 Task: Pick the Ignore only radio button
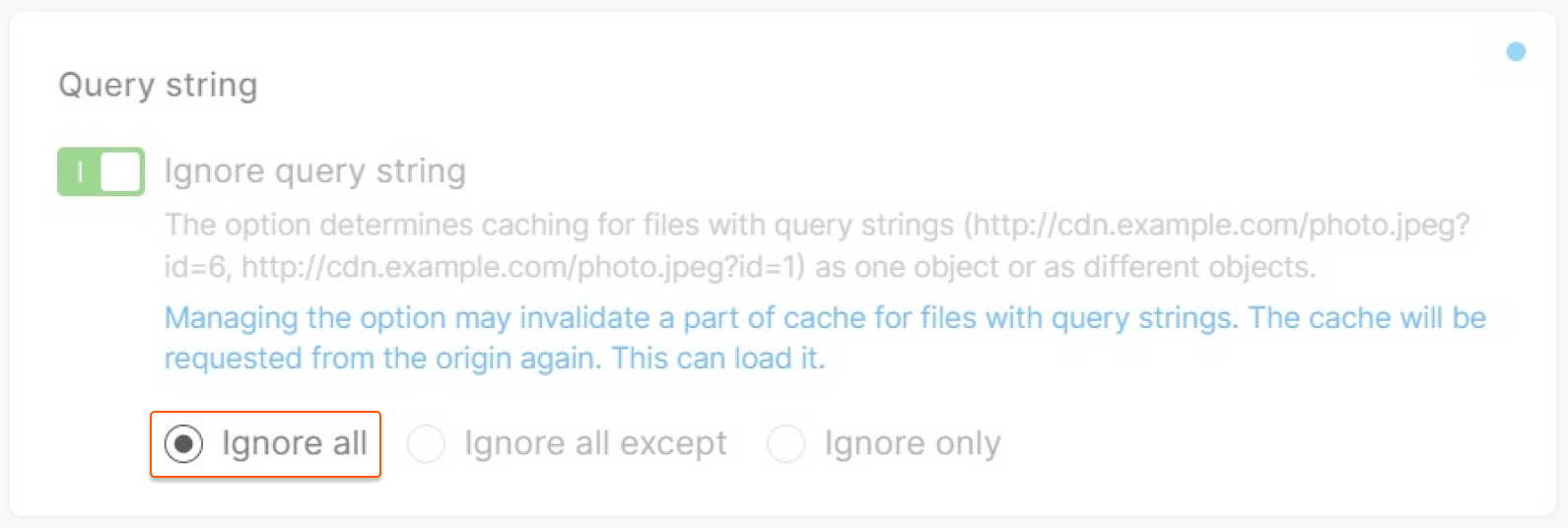pyautogui.click(x=785, y=444)
